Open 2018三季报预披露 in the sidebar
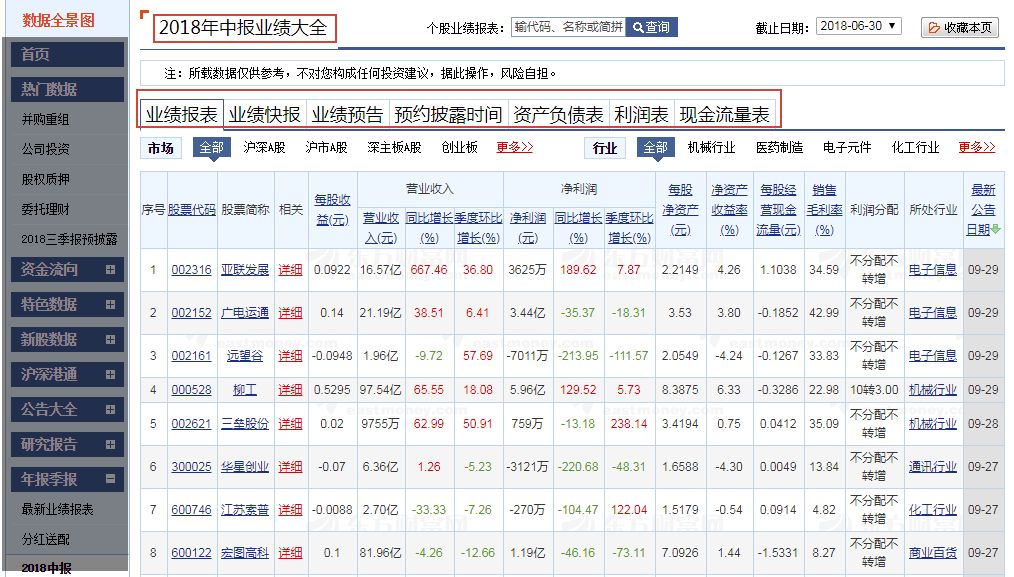The image size is (1014, 577). click(69, 239)
